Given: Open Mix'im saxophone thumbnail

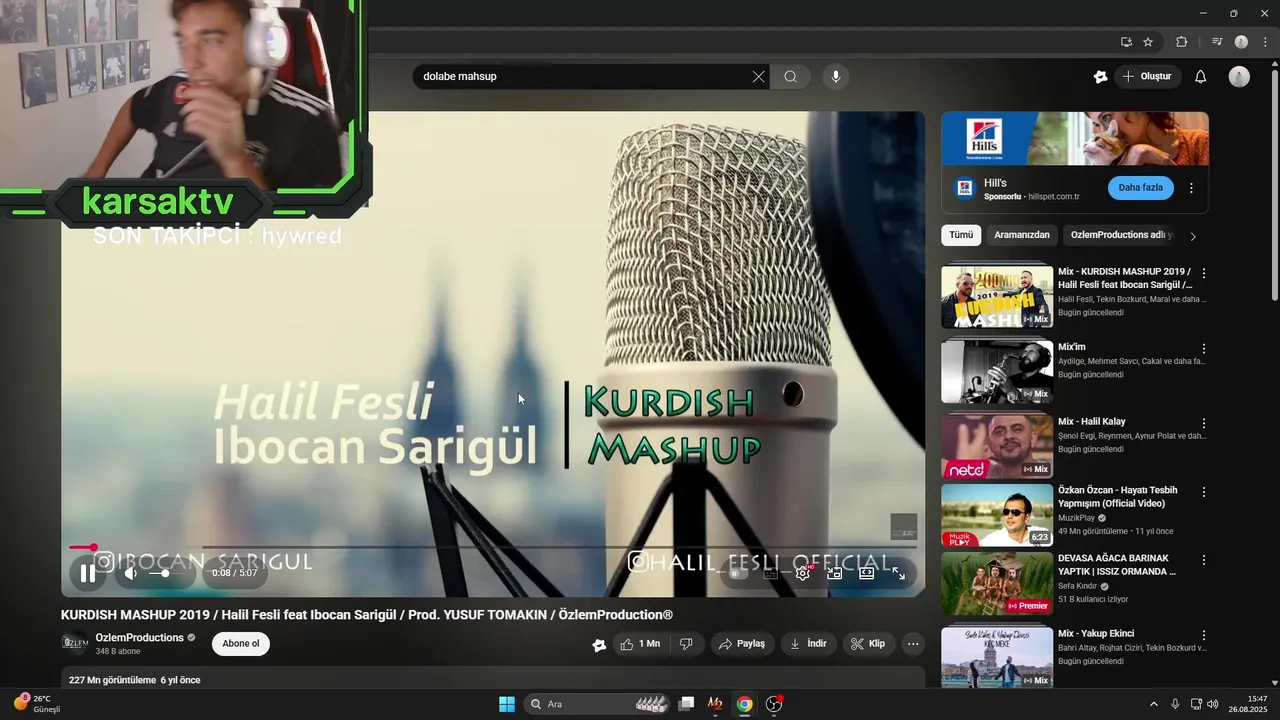Looking at the screenshot, I should click(x=997, y=371).
